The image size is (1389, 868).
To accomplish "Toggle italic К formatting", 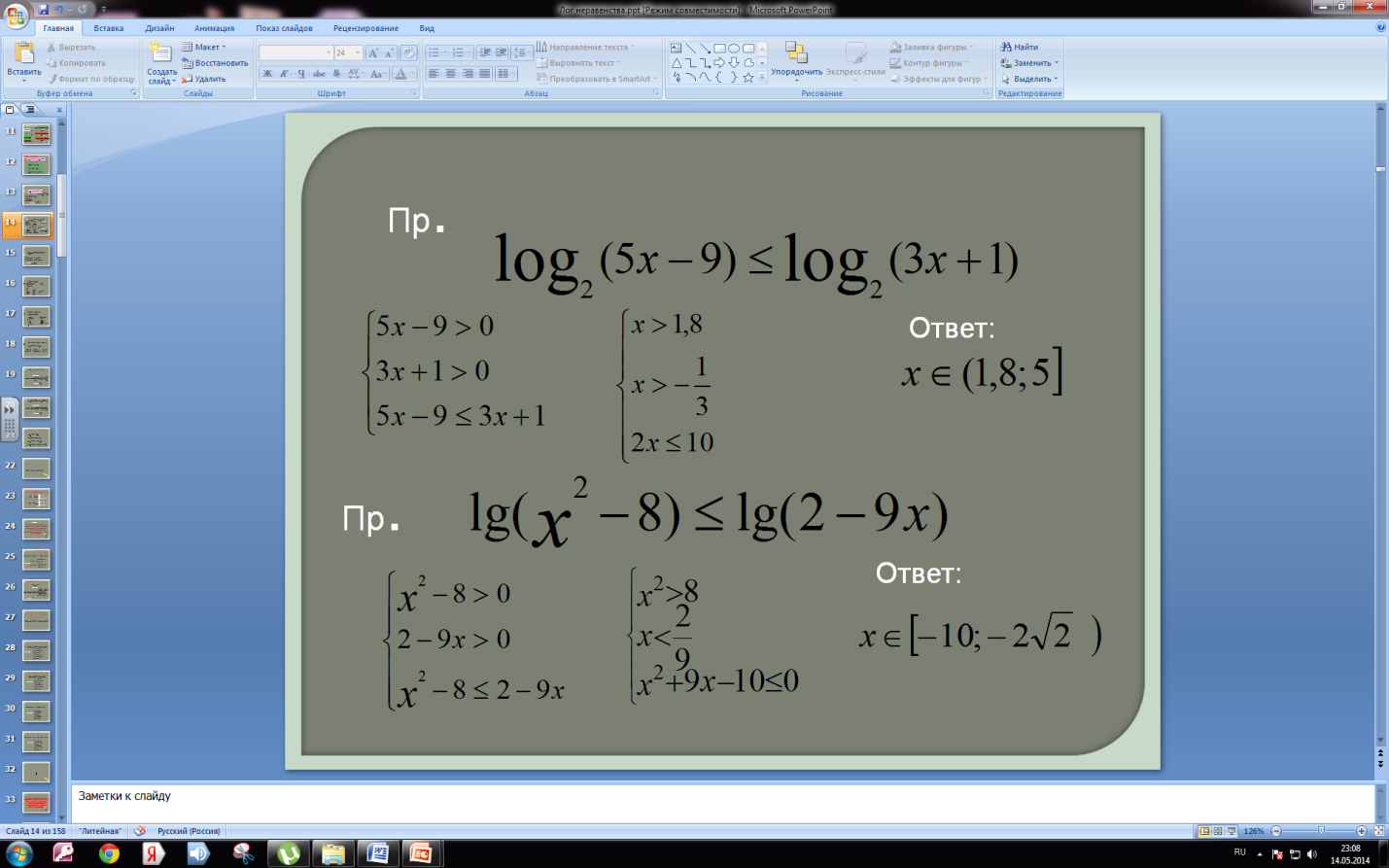I will pos(284,74).
